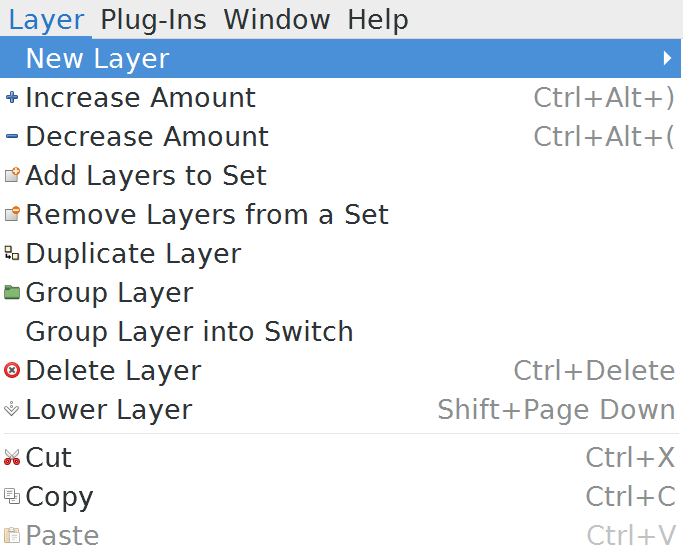This screenshot has width=683, height=556.
Task: Click the red Delete Layer icon
Action: [12, 371]
